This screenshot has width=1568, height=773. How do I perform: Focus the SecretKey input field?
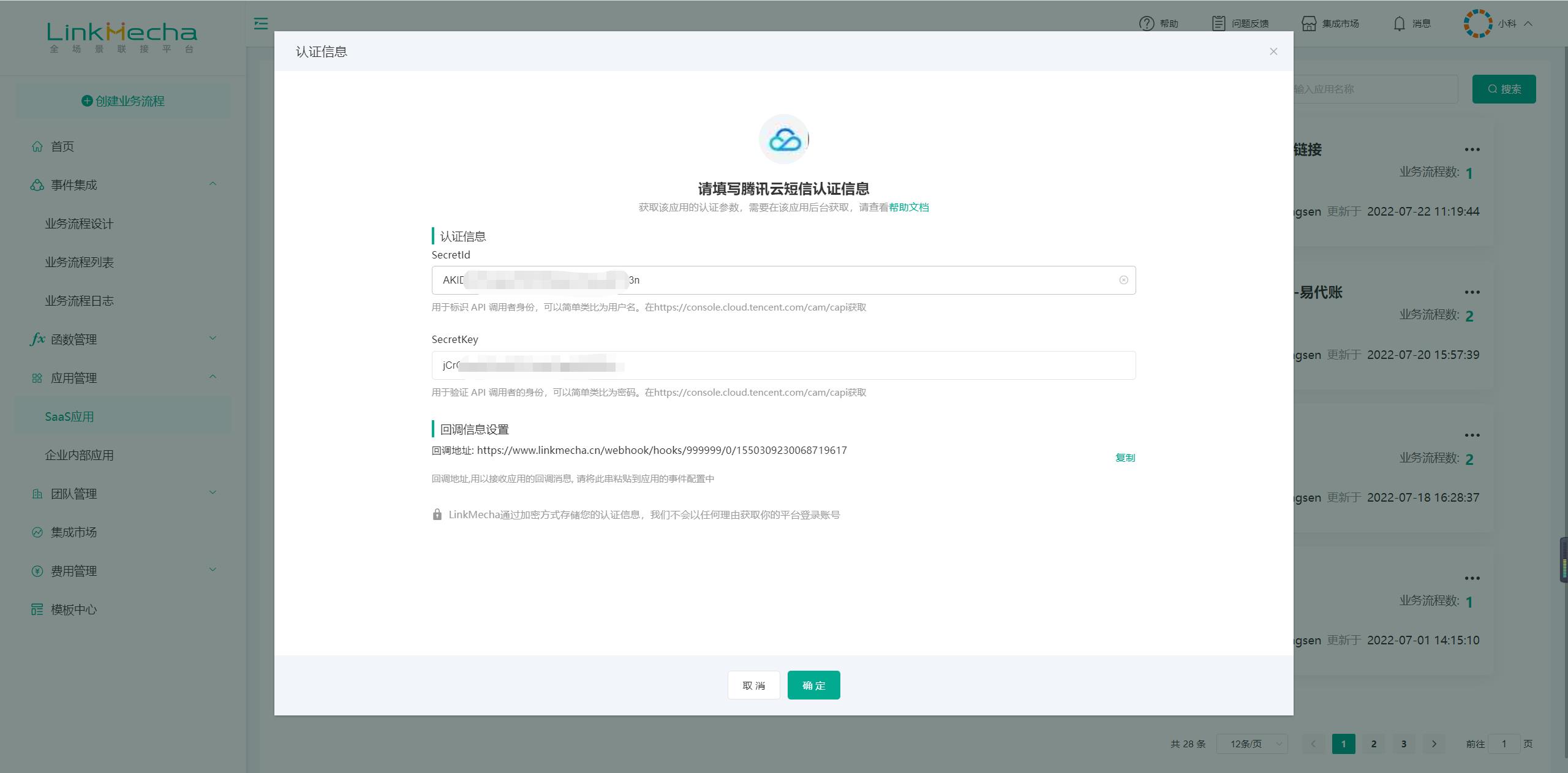[783, 365]
